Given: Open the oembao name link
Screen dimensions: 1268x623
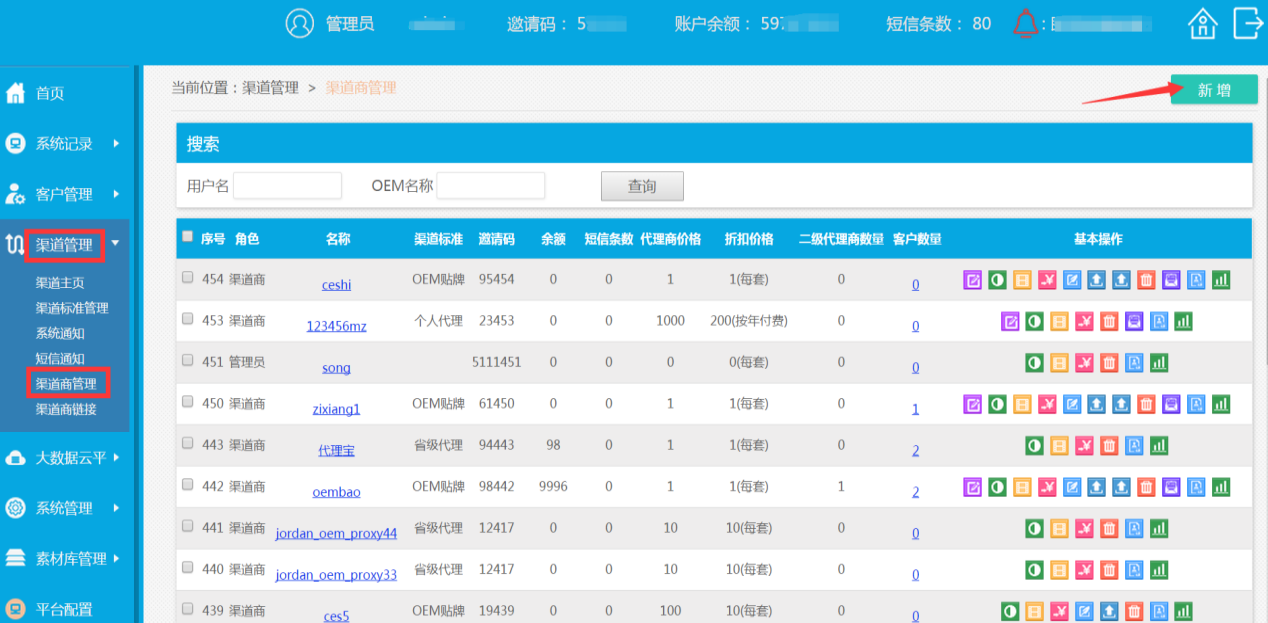Looking at the screenshot, I should (336, 492).
